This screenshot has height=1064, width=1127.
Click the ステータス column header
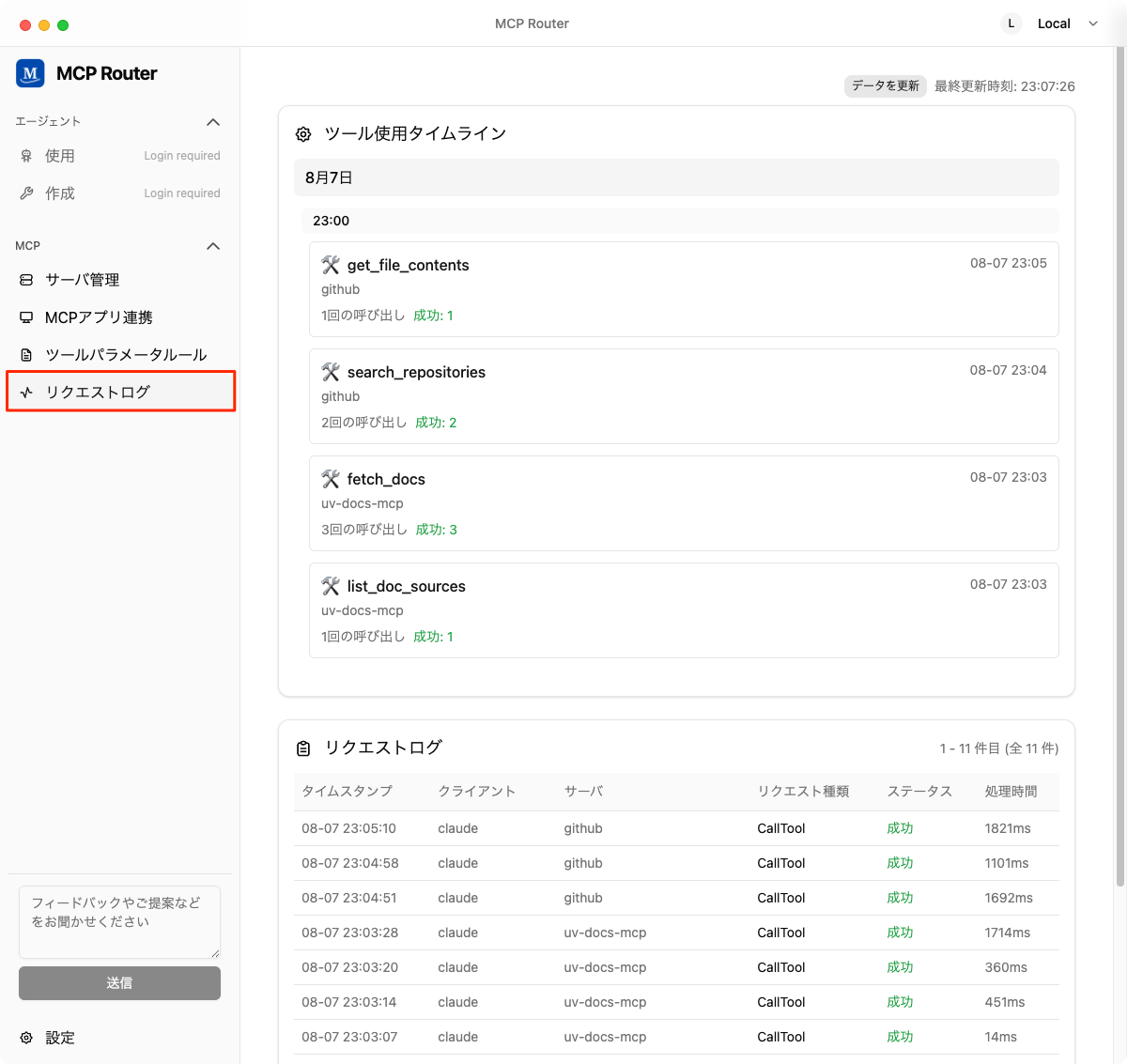coord(919,792)
